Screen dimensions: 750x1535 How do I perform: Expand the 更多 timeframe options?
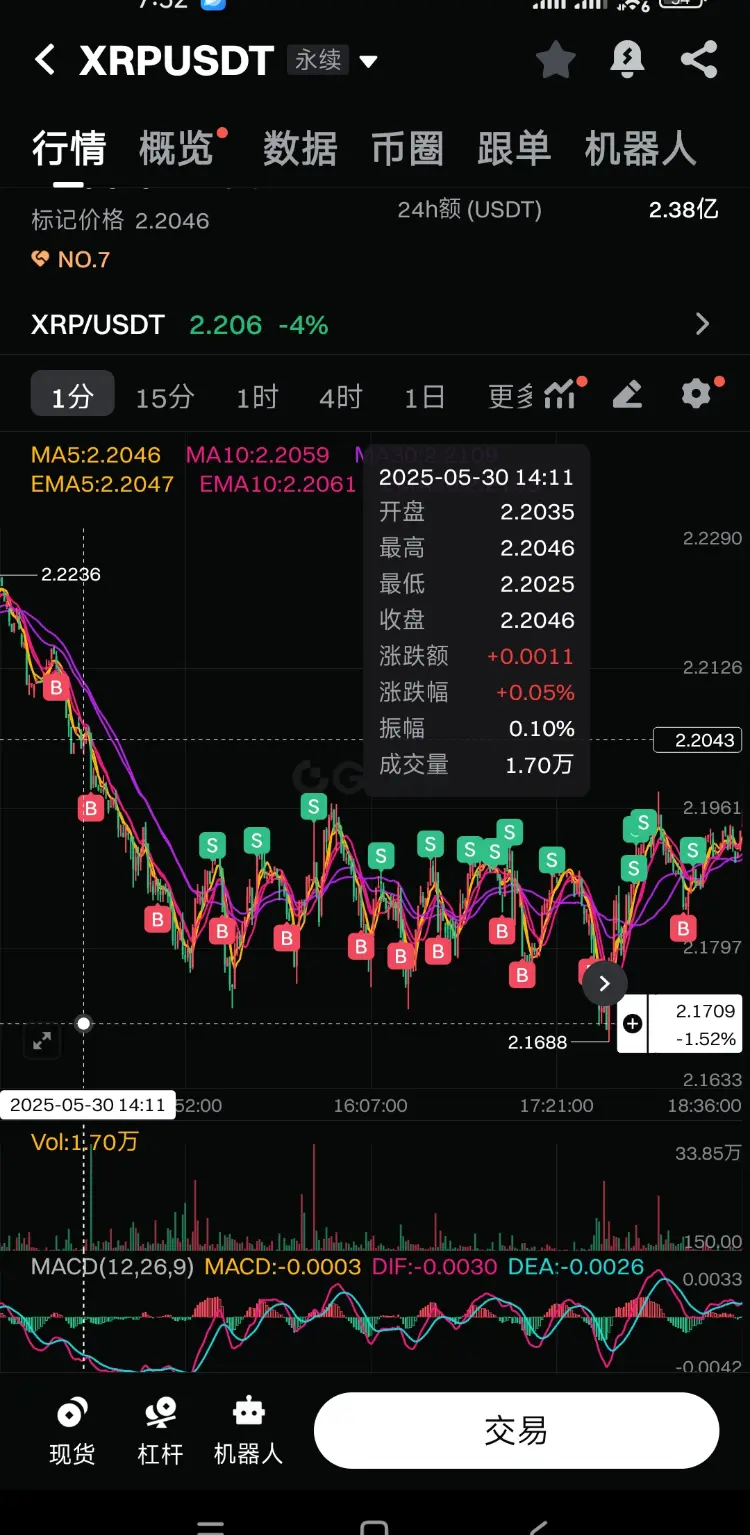tap(511, 397)
